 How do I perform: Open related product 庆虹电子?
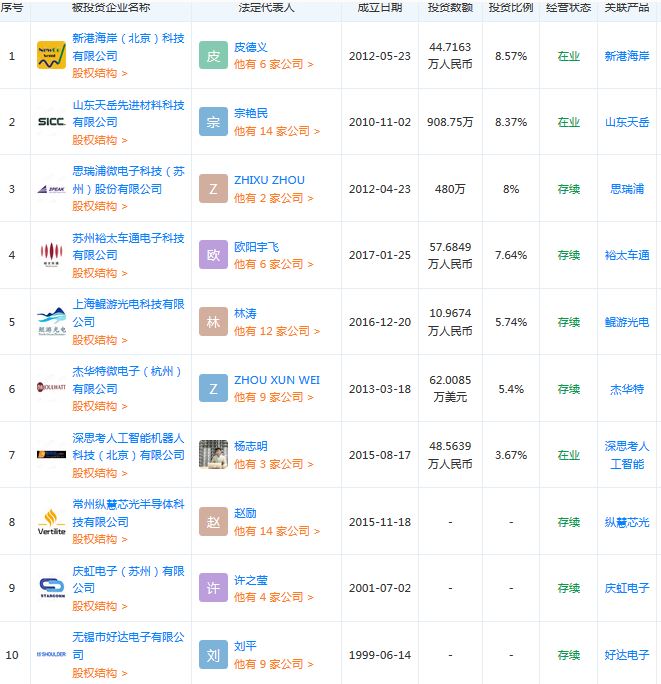[x=627, y=588]
